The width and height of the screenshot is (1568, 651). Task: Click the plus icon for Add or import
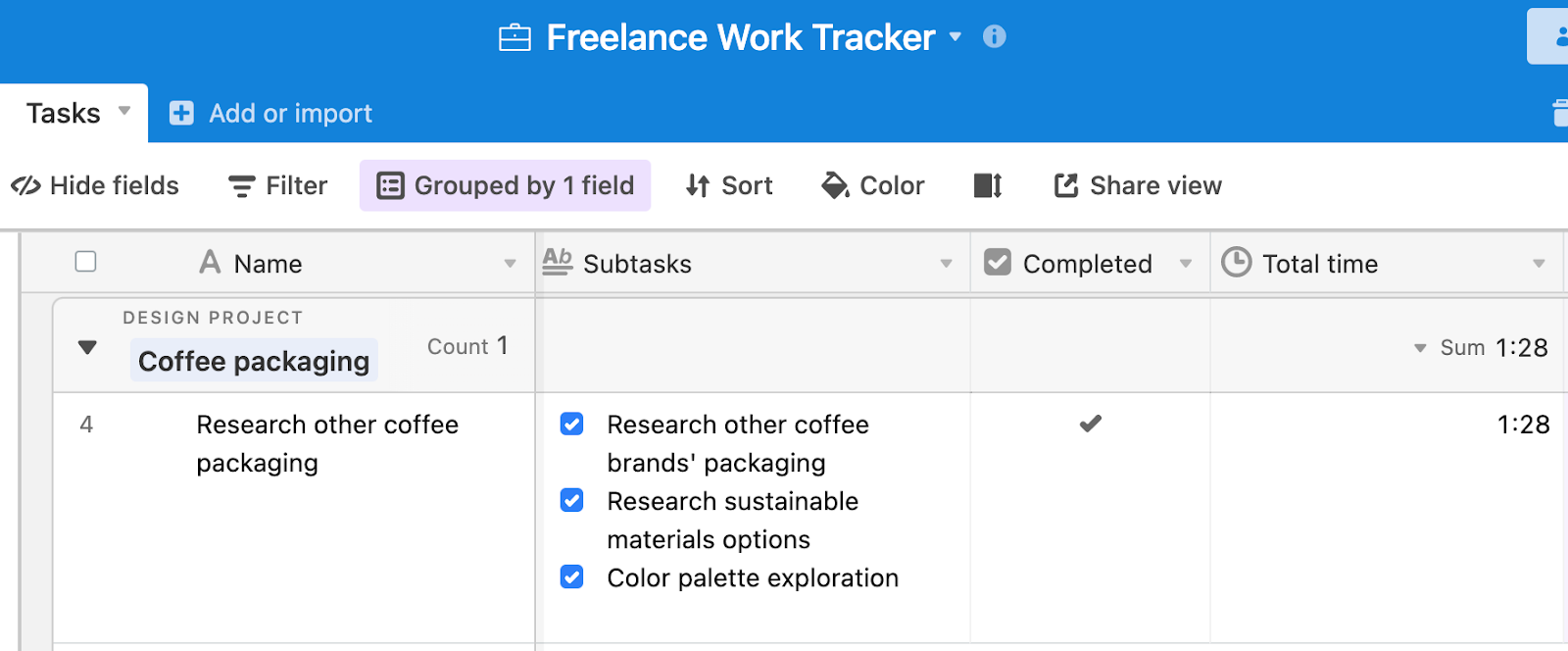click(x=181, y=114)
